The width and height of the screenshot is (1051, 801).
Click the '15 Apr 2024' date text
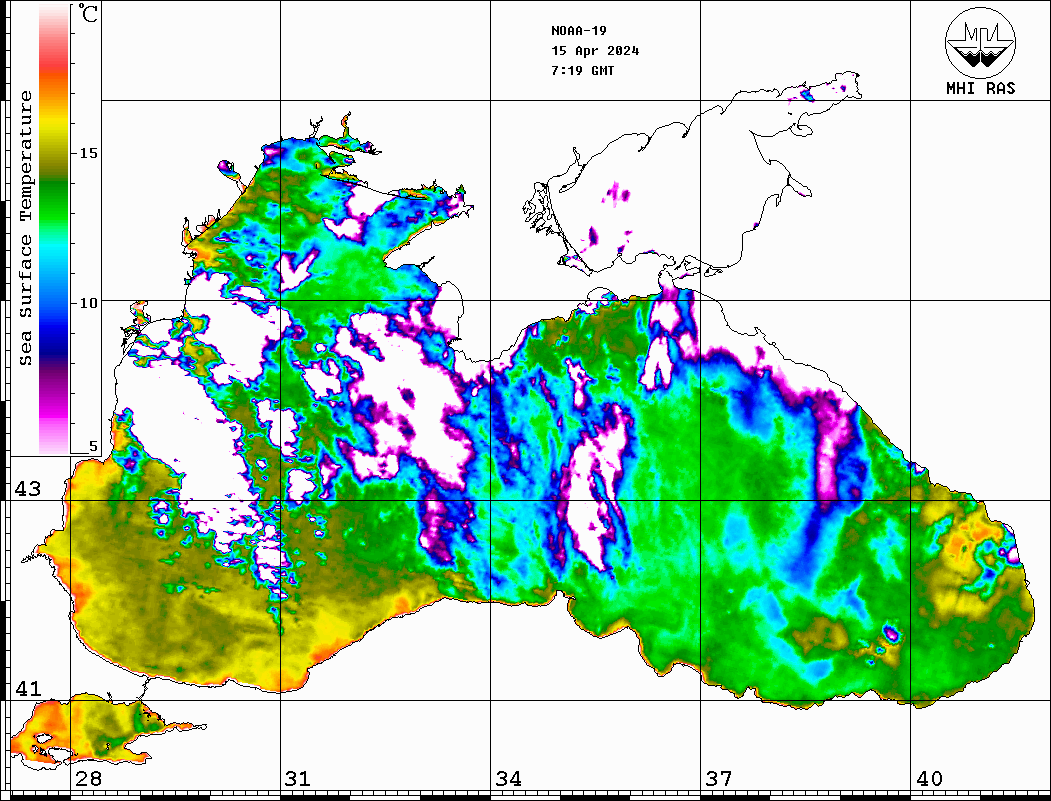[595, 51]
